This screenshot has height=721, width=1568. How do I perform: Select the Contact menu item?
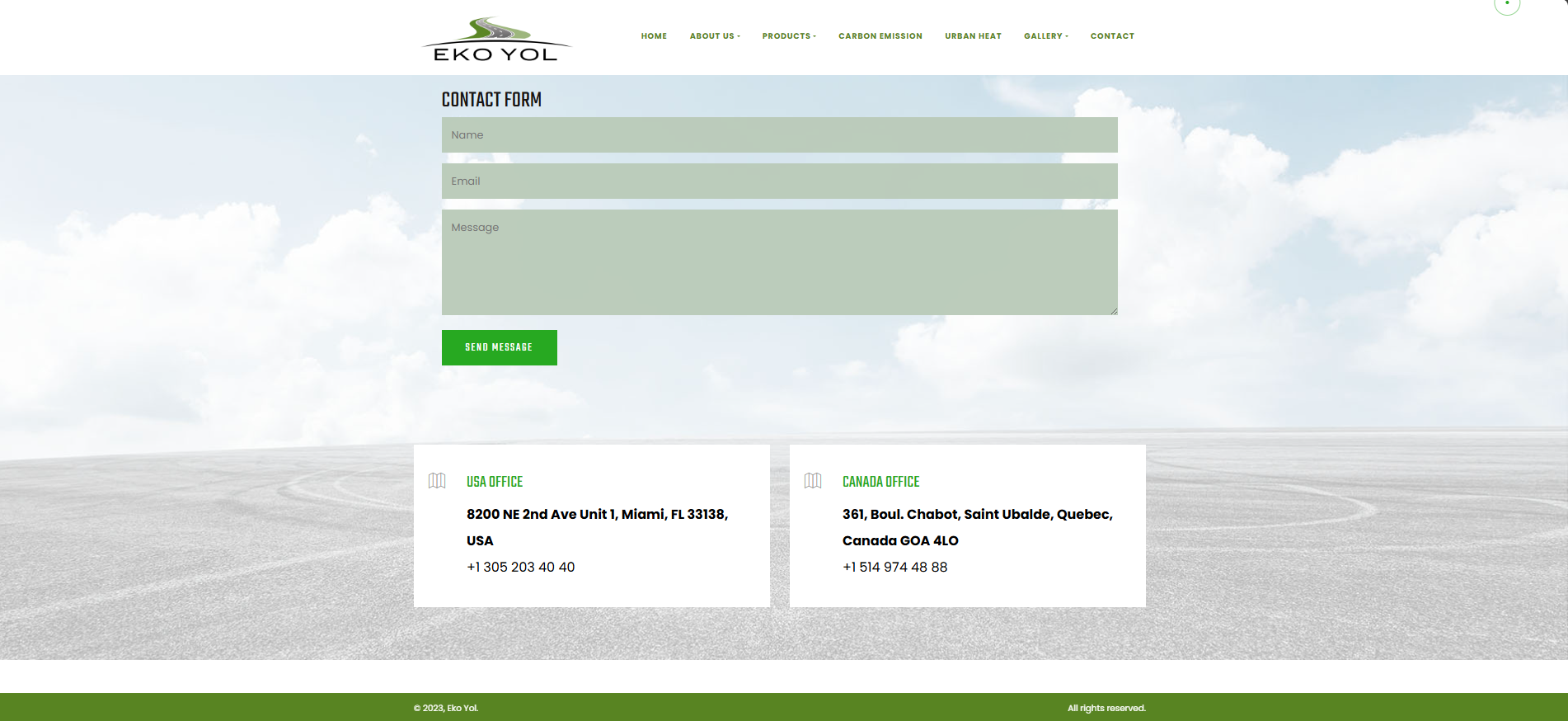(x=1112, y=36)
